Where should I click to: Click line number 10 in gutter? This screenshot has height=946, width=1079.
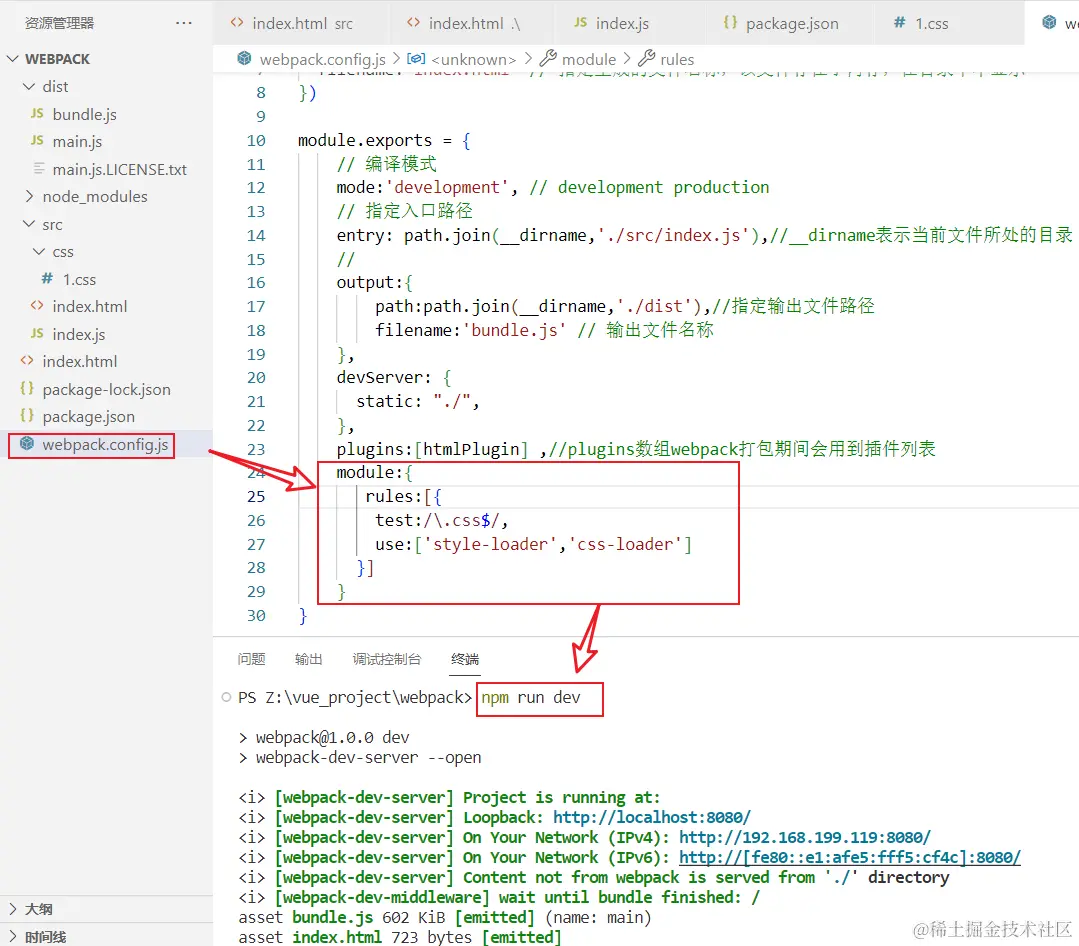pyautogui.click(x=256, y=141)
